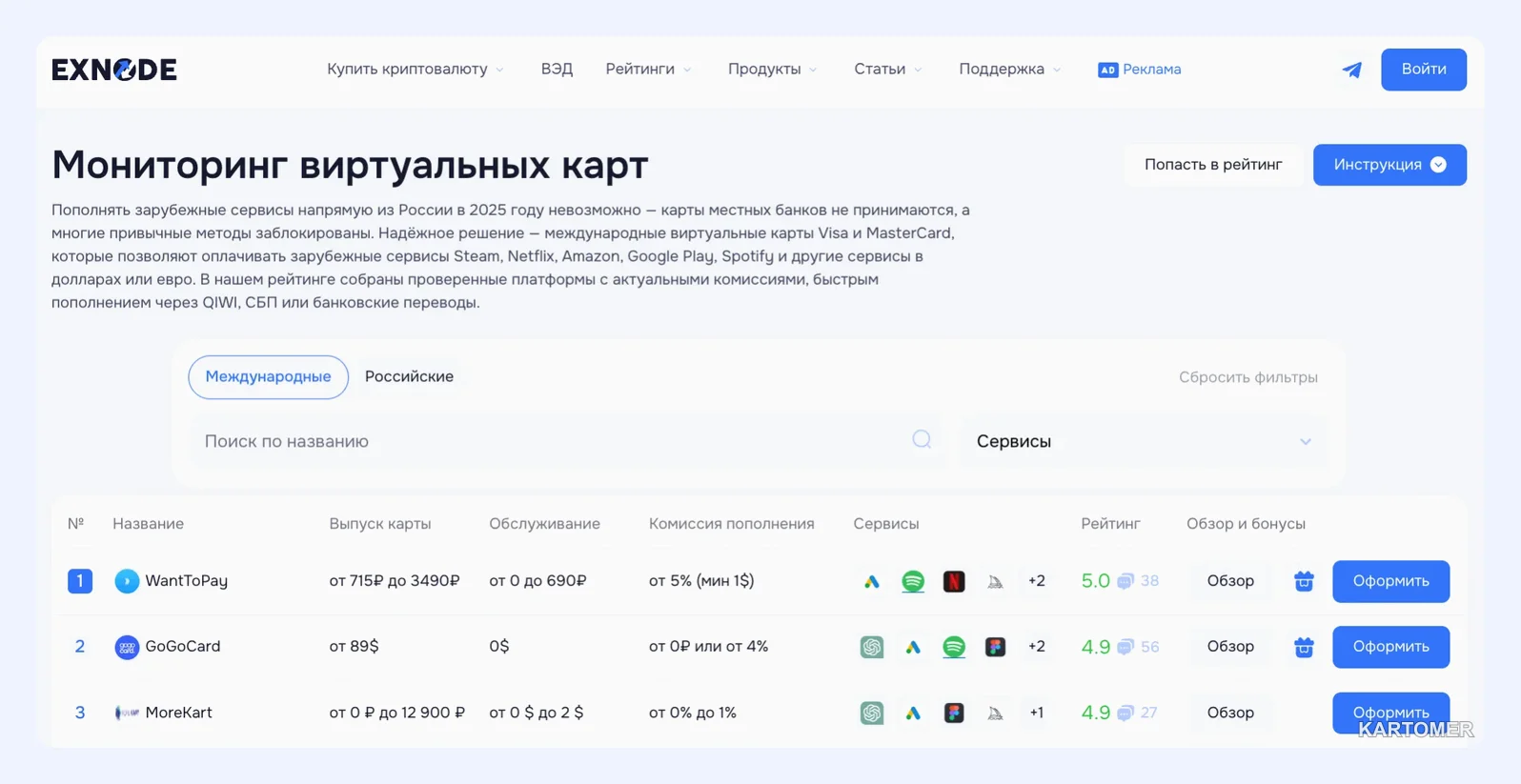Click the Попасть в рейтинг button
This screenshot has width=1521, height=784.
click(1213, 165)
